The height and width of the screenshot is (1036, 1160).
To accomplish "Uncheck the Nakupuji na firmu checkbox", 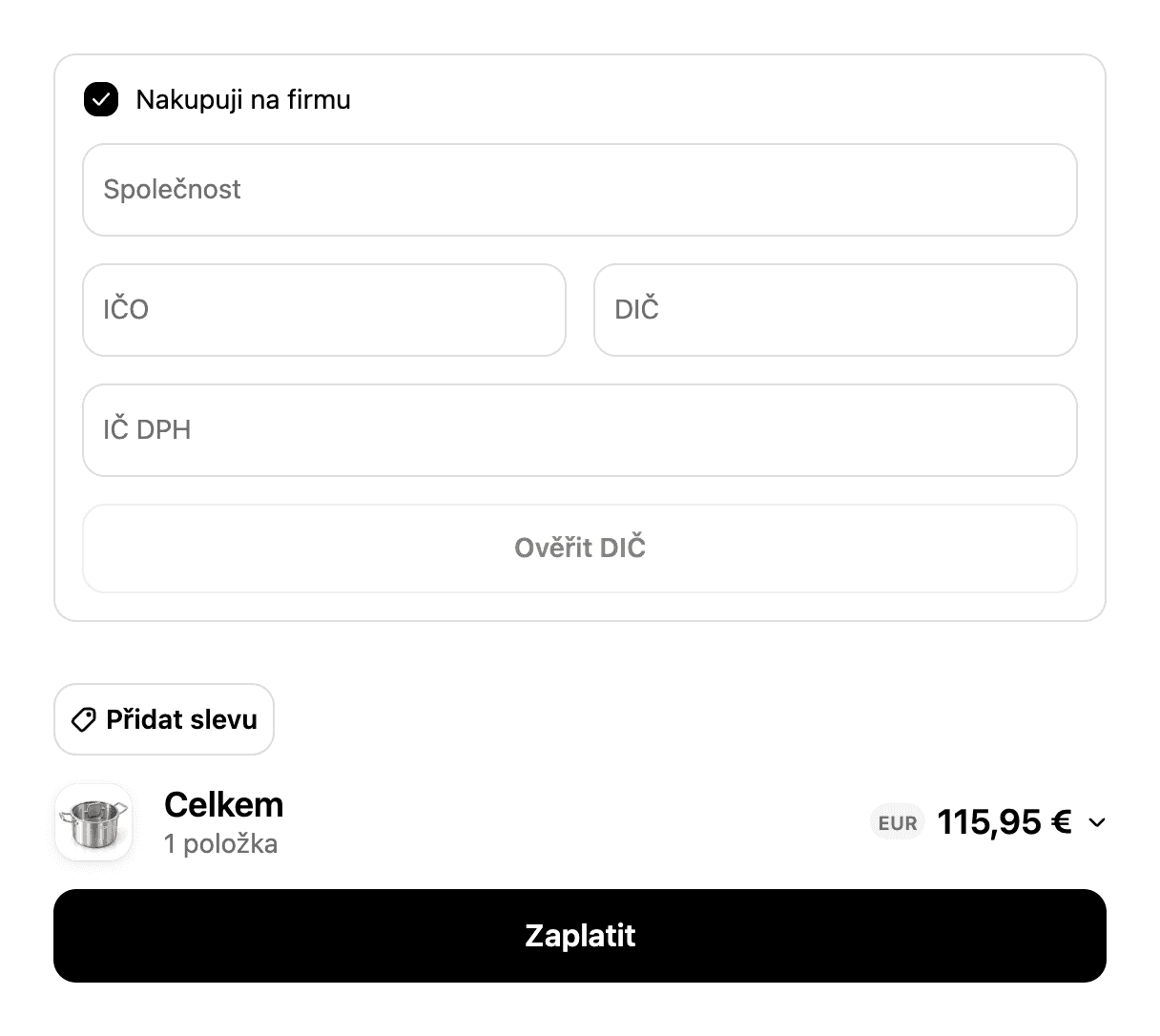I will [101, 99].
